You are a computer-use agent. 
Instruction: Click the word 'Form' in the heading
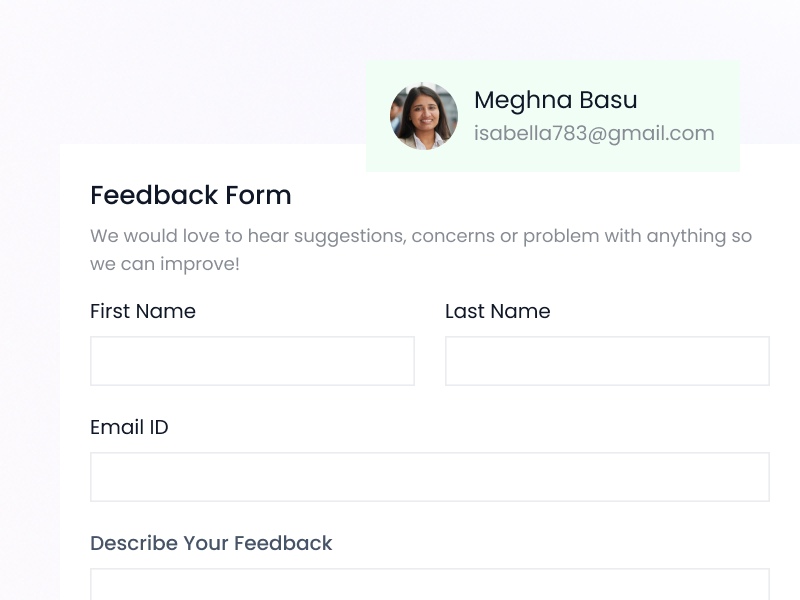[258, 195]
